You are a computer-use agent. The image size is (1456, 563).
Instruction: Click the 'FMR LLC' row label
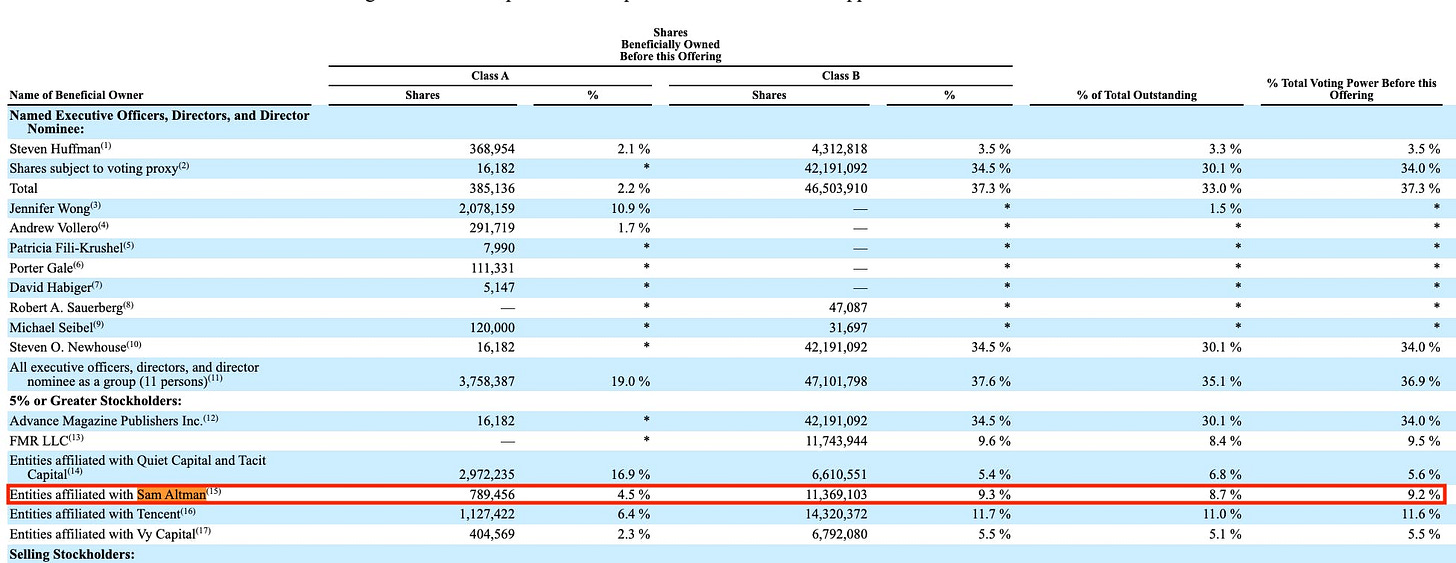45,440
